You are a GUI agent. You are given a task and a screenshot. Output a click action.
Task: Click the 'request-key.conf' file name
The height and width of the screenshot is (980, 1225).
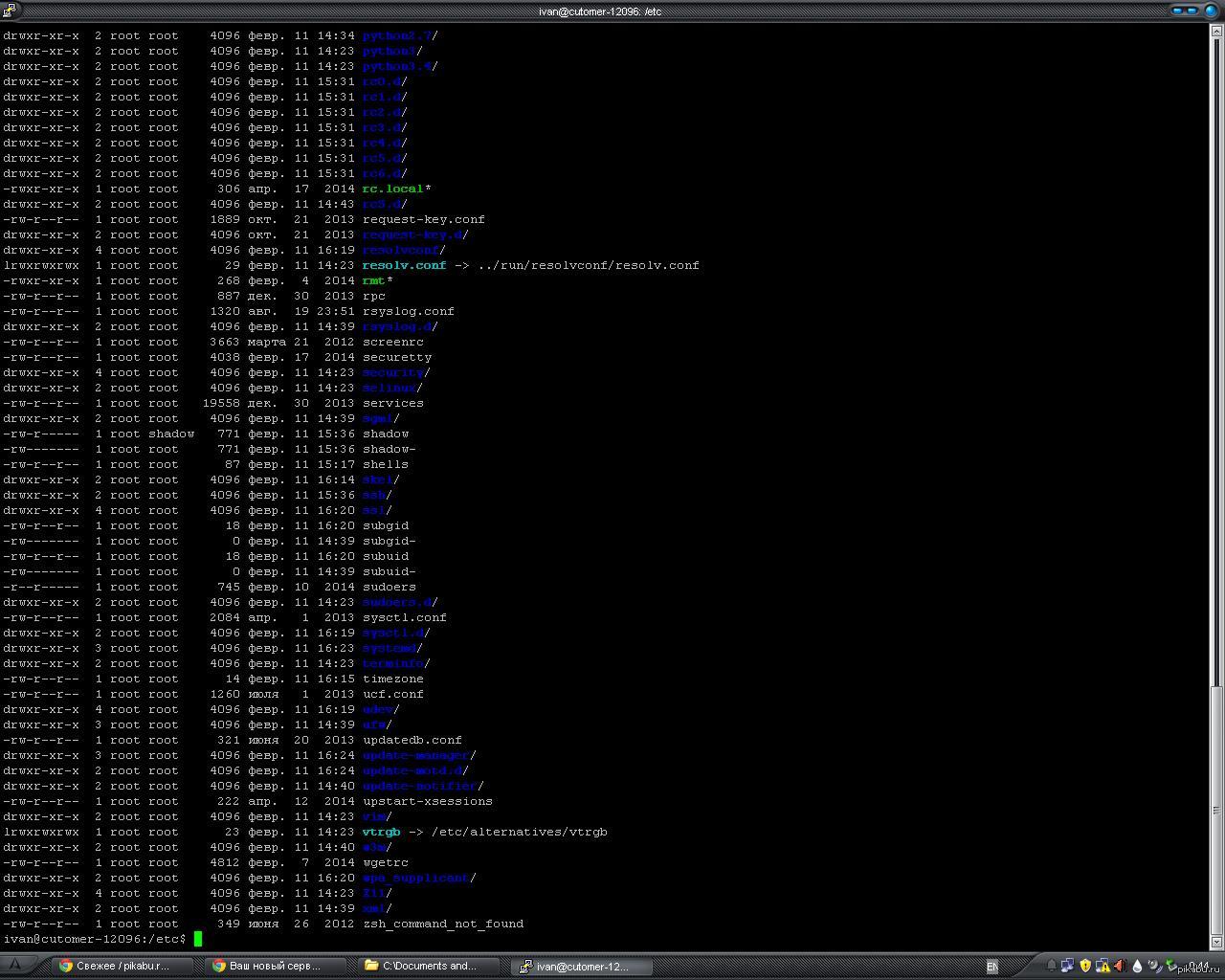423,219
